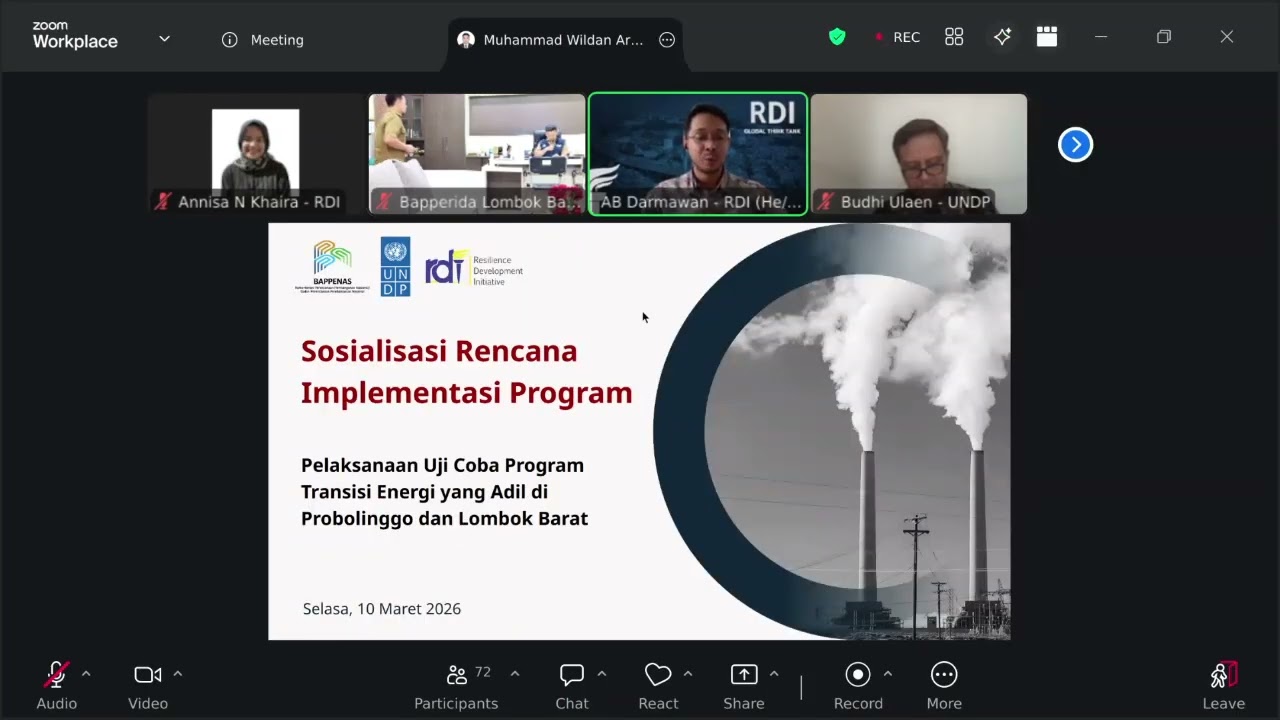The width and height of the screenshot is (1280, 720).
Task: Open ellipsis options on Muhammad Wildan tab
Action: click(667, 40)
